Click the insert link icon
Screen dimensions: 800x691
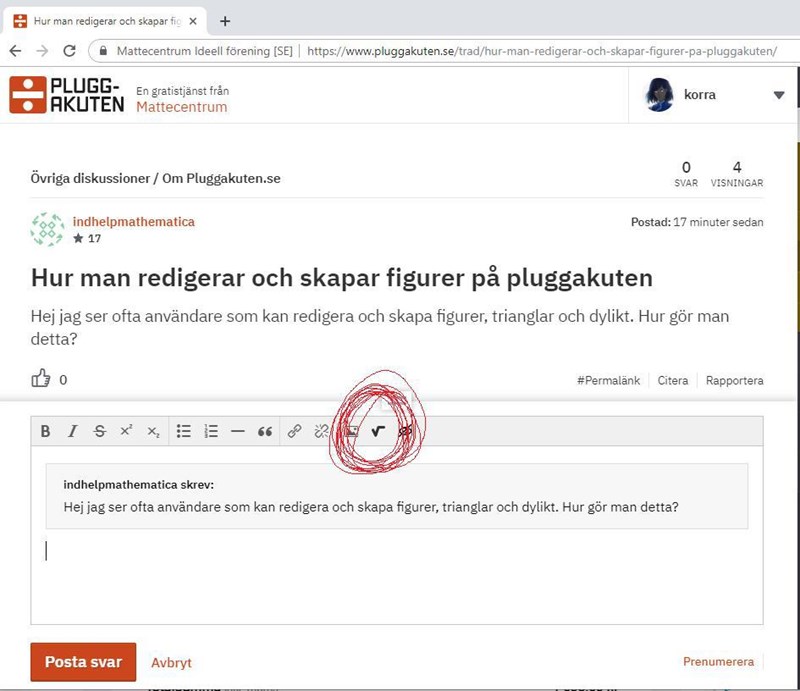(295, 432)
